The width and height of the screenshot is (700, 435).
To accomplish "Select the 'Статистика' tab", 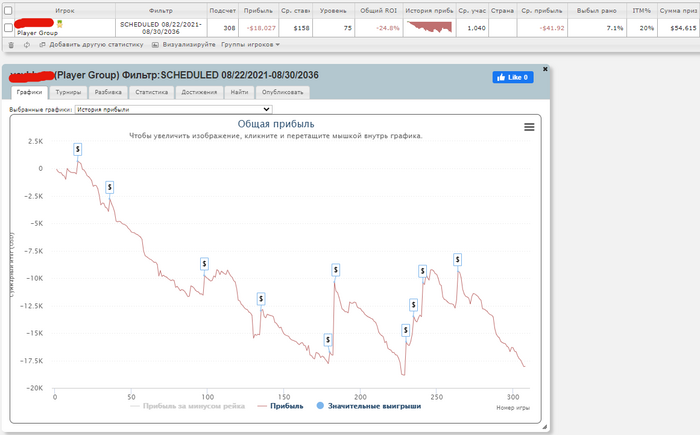I will 152,92.
